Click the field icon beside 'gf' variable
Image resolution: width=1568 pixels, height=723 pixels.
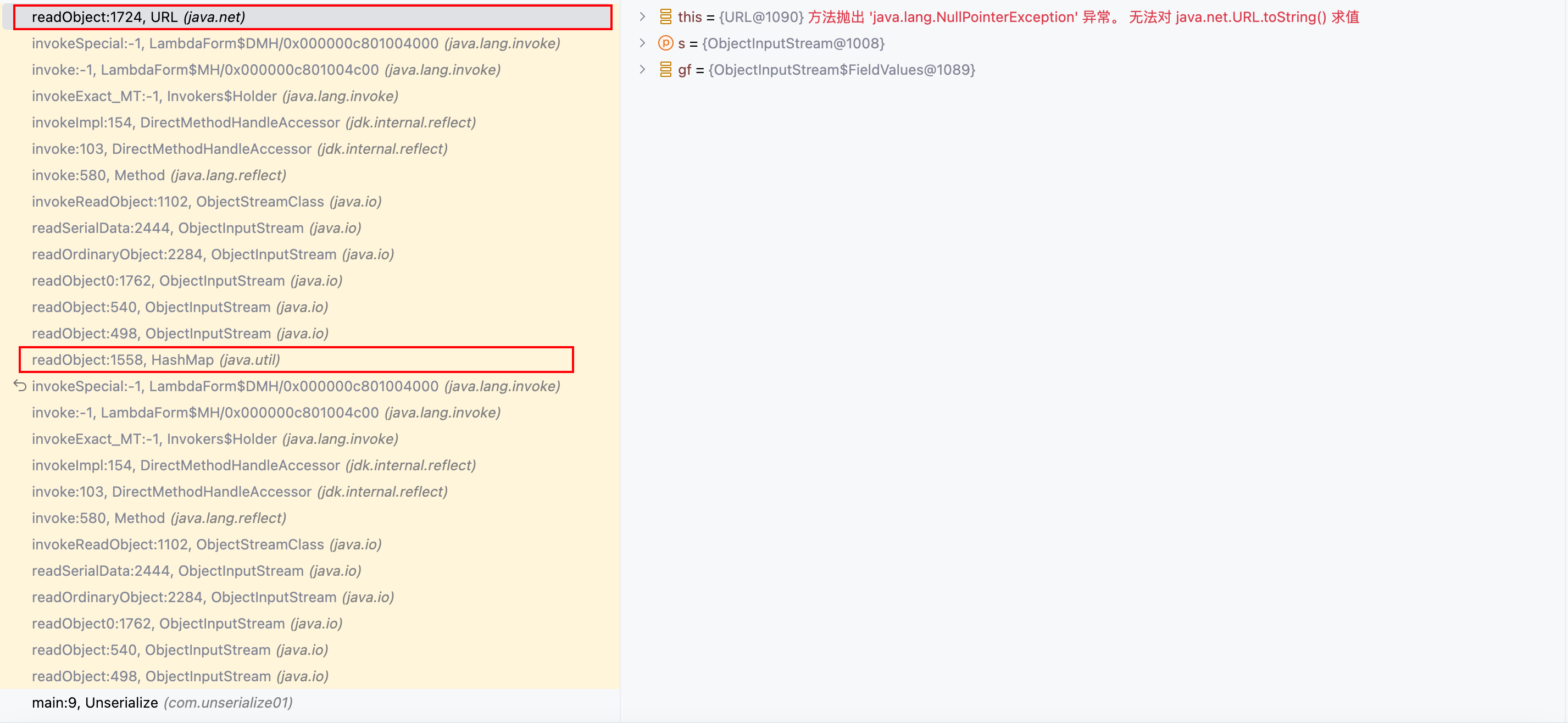[665, 70]
